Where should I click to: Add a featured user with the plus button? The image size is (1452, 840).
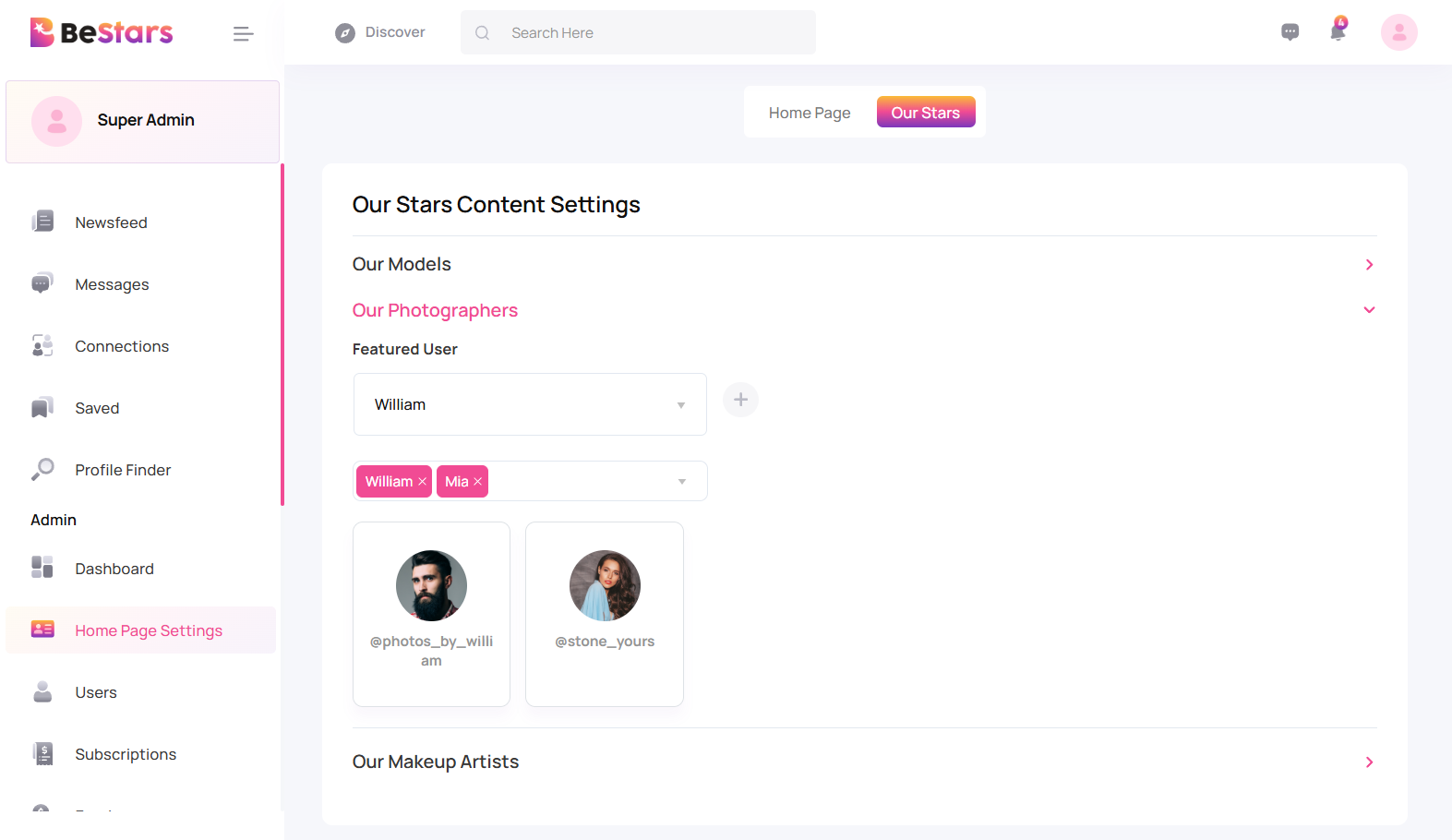click(x=739, y=400)
